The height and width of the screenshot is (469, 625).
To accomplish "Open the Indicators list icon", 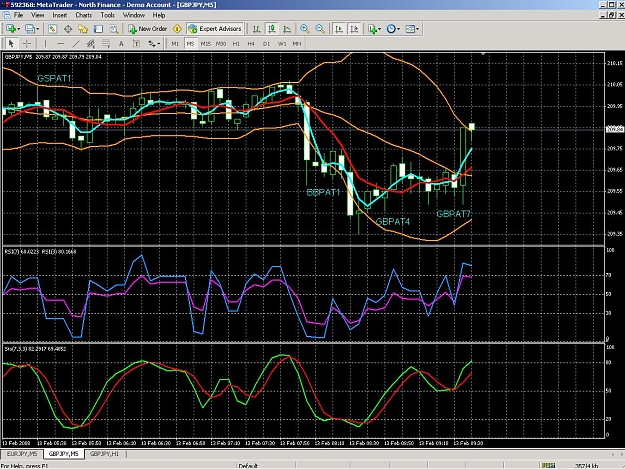I will pos(372,29).
